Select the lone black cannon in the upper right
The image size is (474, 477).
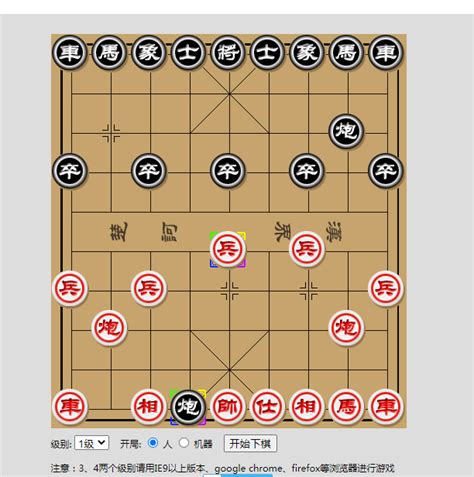[346, 131]
